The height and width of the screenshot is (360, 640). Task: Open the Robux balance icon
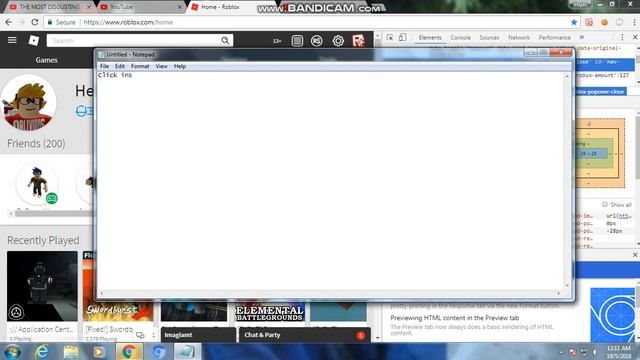click(x=317, y=40)
